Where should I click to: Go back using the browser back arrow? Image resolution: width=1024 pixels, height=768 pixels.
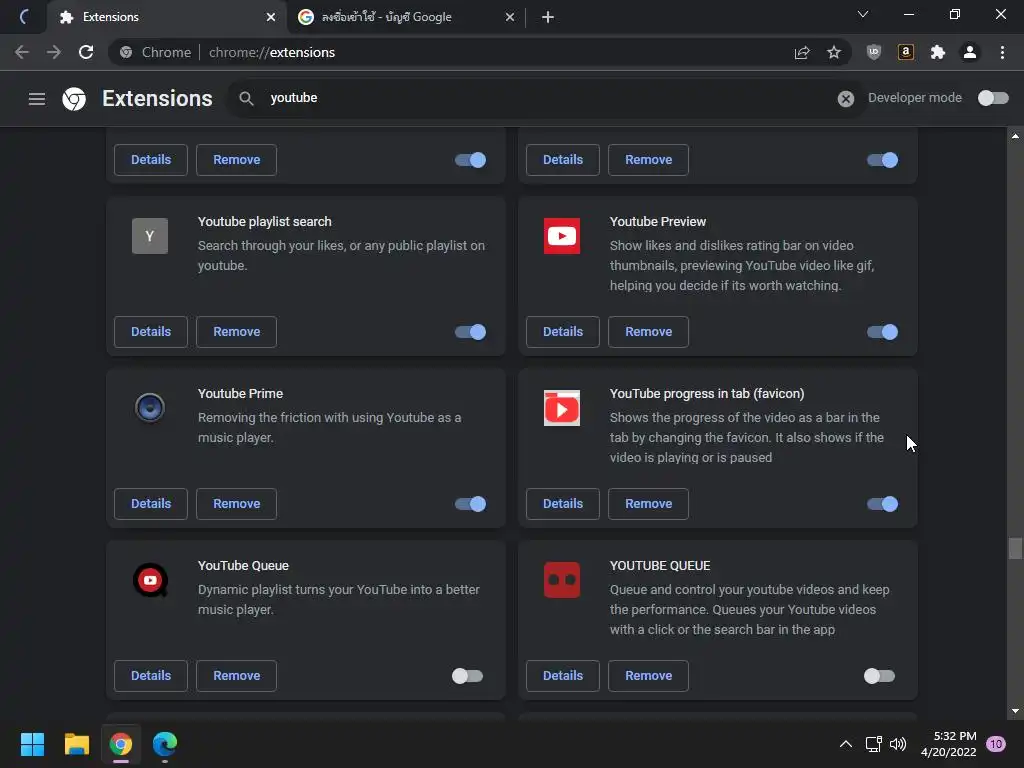click(x=22, y=52)
